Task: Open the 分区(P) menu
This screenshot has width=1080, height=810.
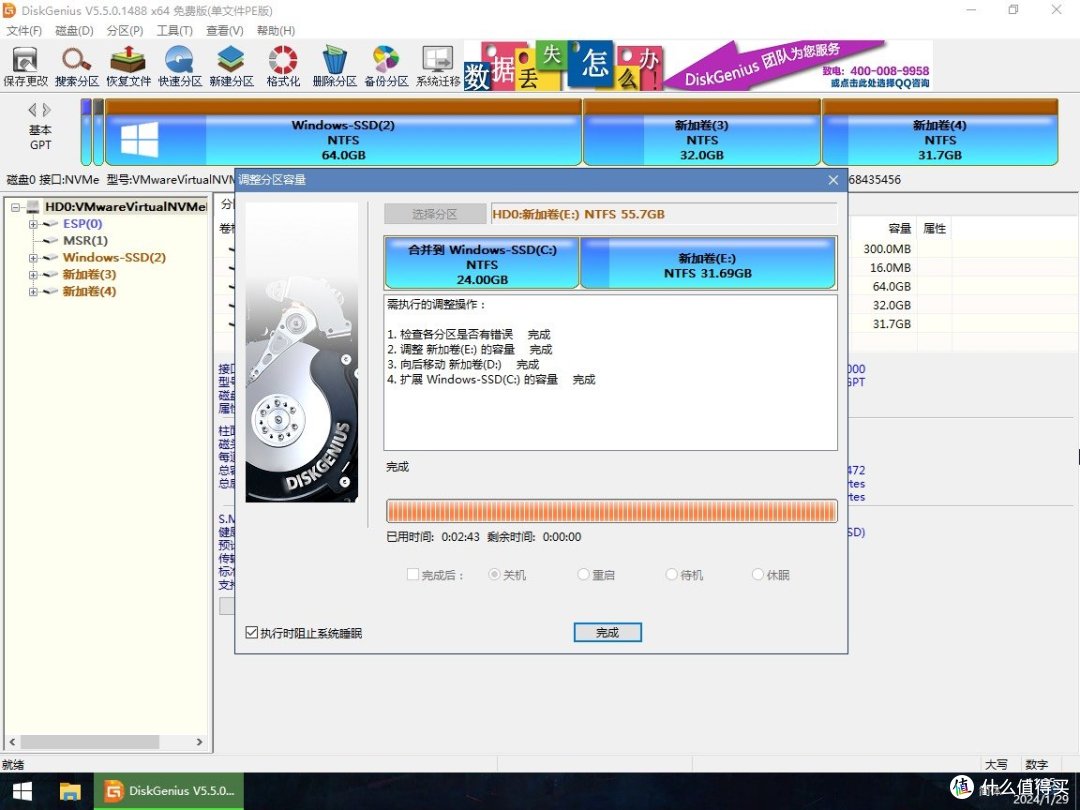Action: [125, 30]
